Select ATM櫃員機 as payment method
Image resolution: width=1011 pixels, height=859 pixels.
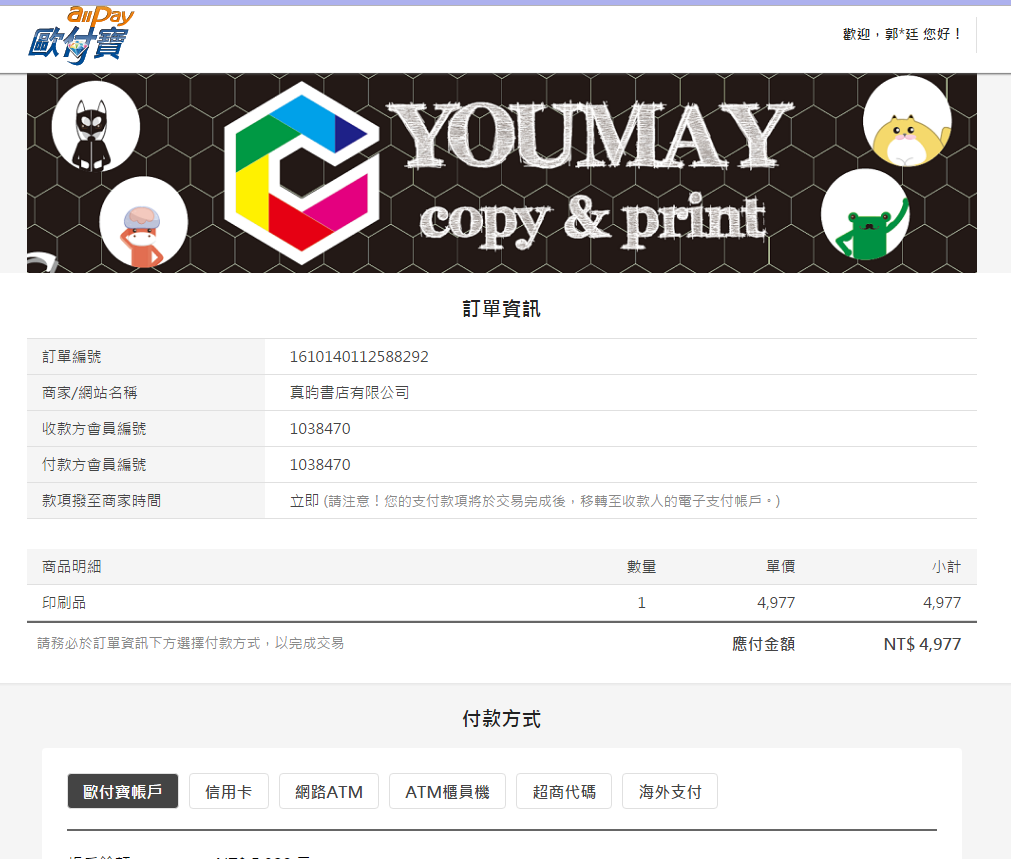tap(447, 792)
